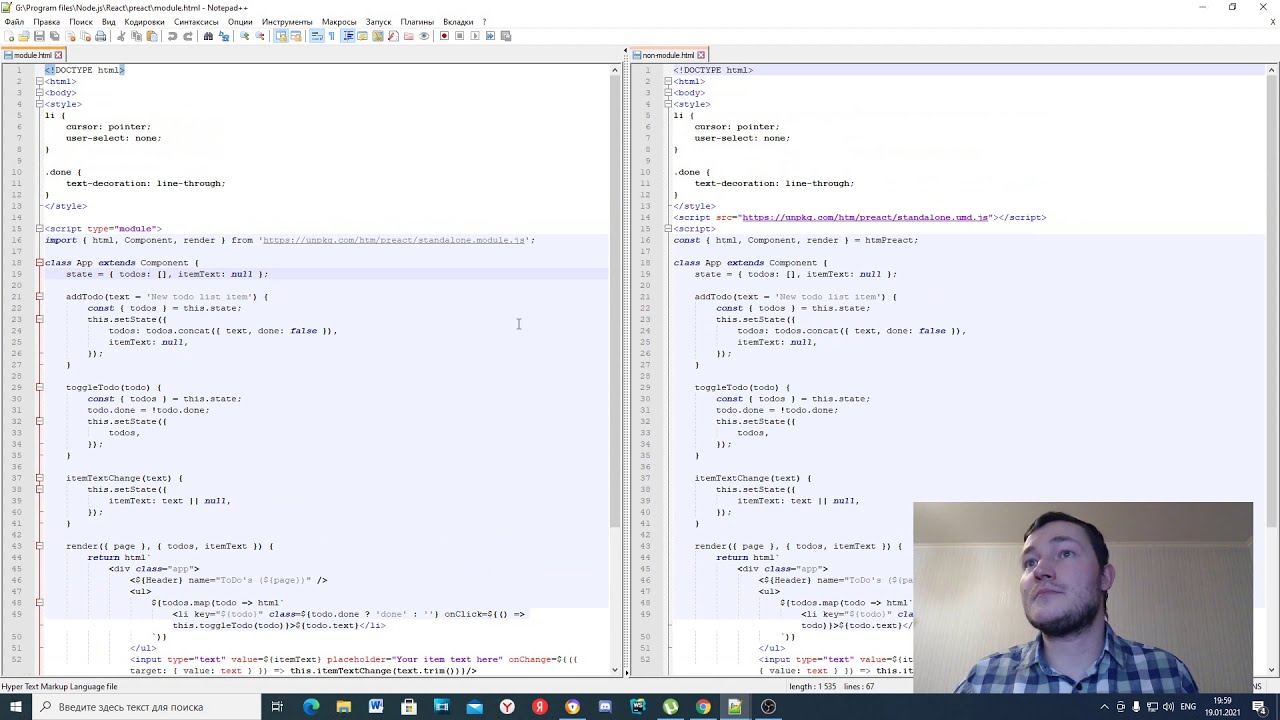Open Task View from taskbar
1280x720 pixels.
click(277, 707)
